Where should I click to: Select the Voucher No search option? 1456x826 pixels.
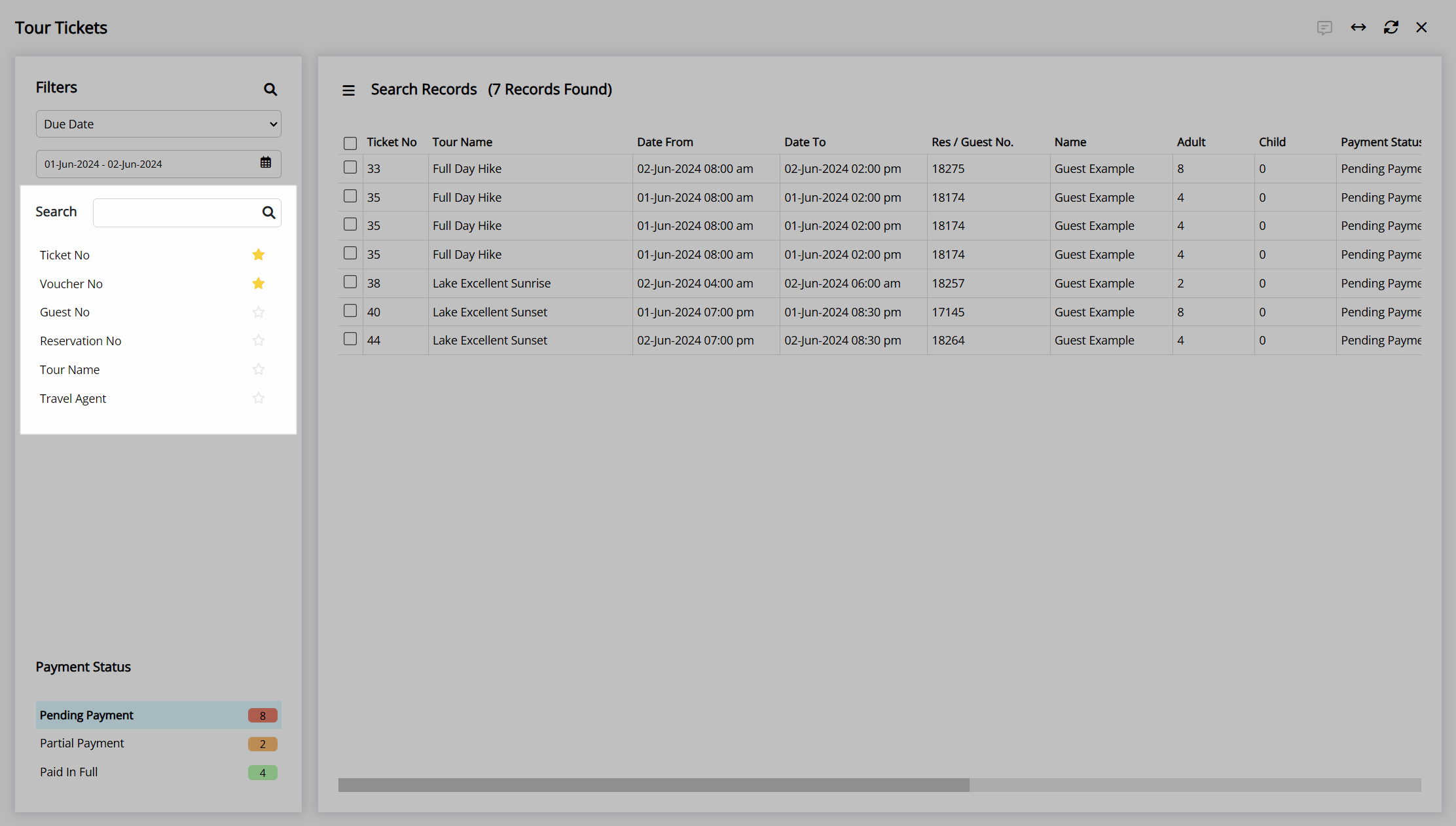click(x=71, y=284)
